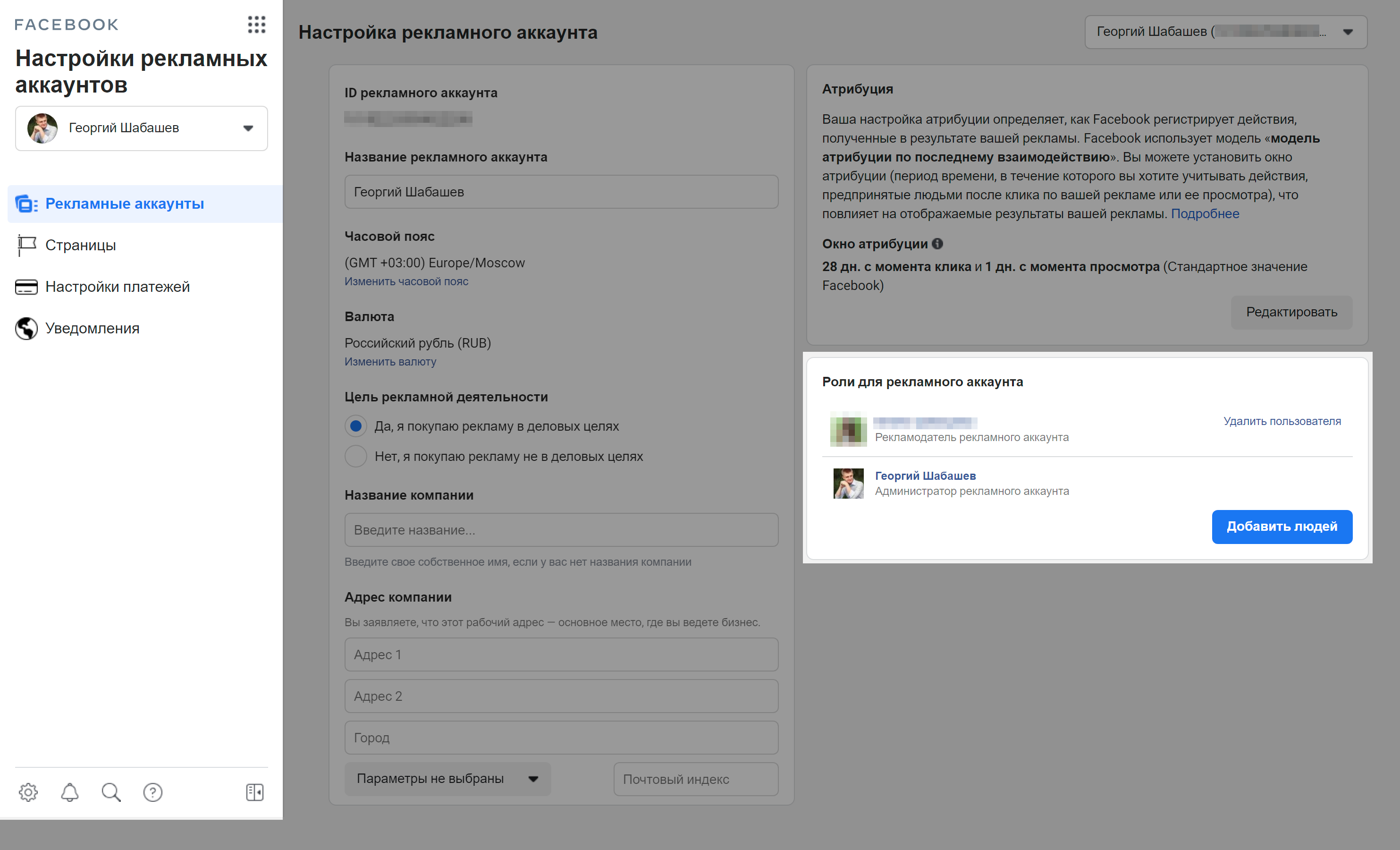Click Изменить часовой пояс link
The height and width of the screenshot is (850, 1400).
pyautogui.click(x=406, y=281)
